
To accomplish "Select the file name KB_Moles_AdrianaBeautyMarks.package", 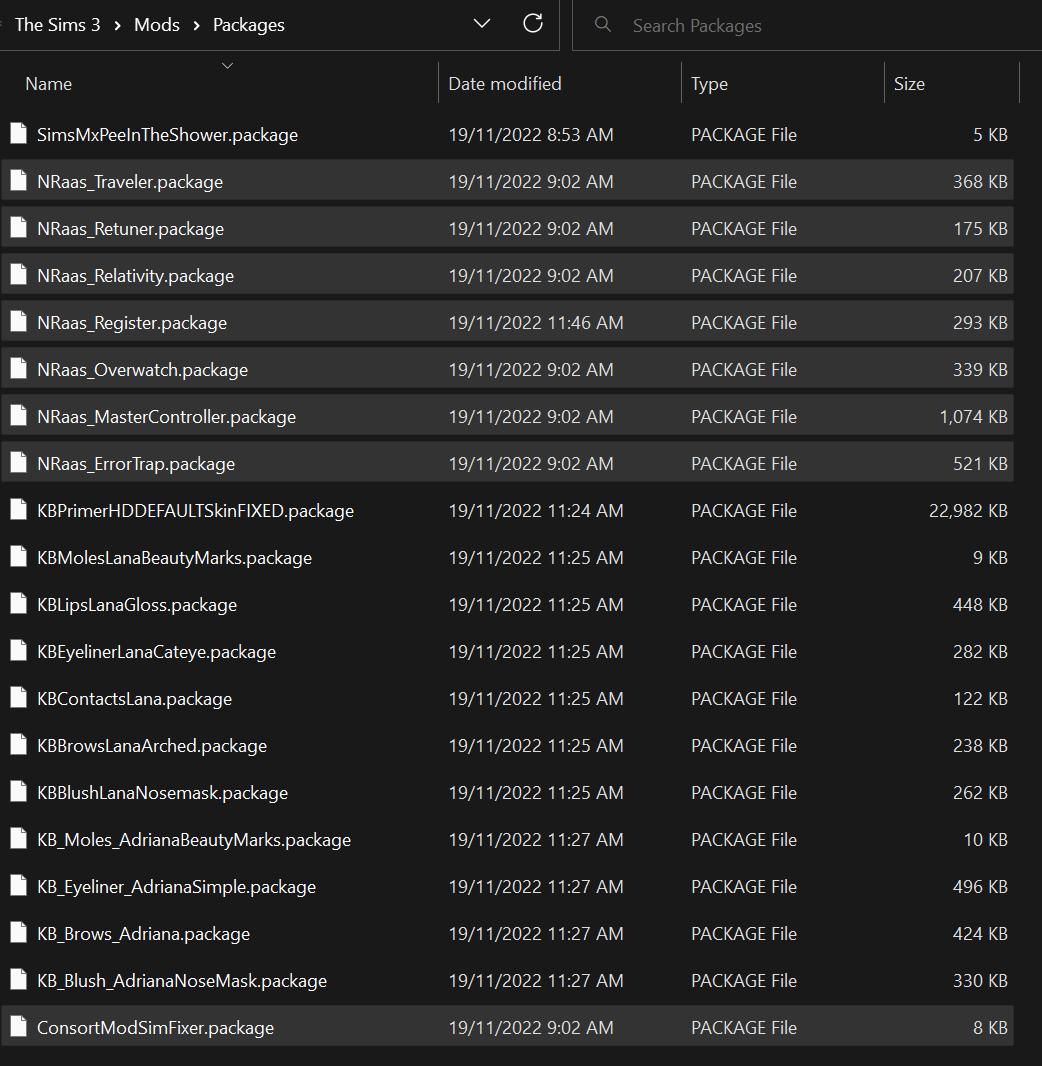I will coord(194,839).
